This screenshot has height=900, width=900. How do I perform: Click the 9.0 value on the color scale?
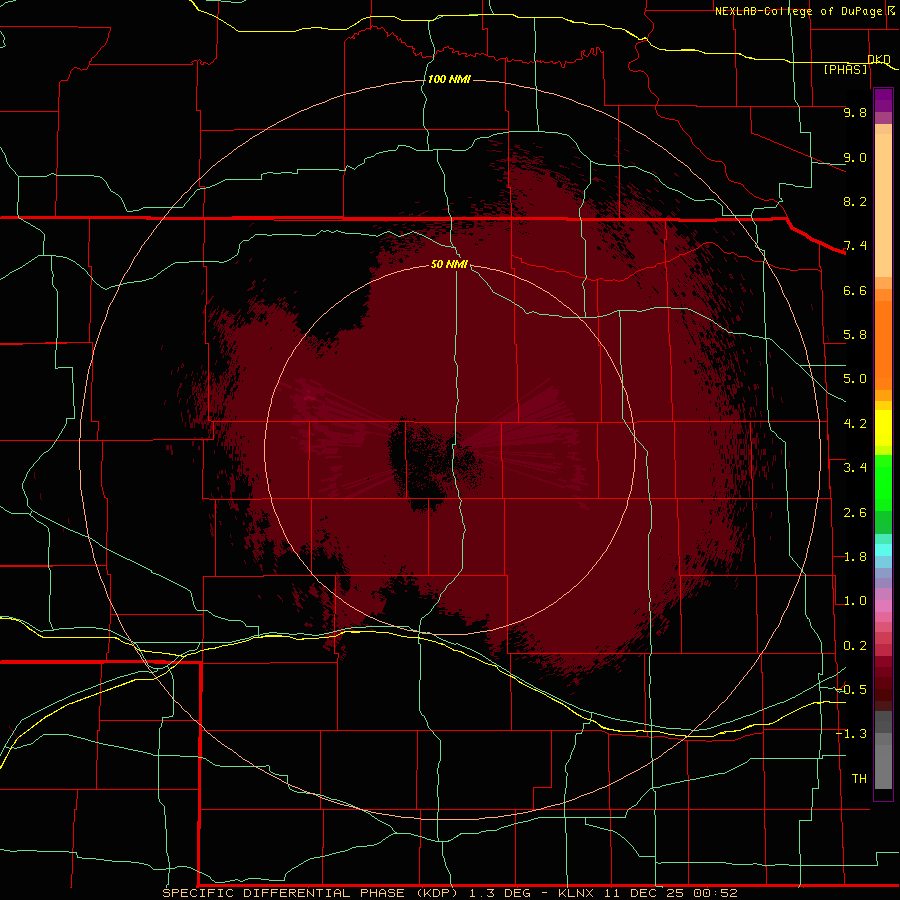(x=855, y=158)
